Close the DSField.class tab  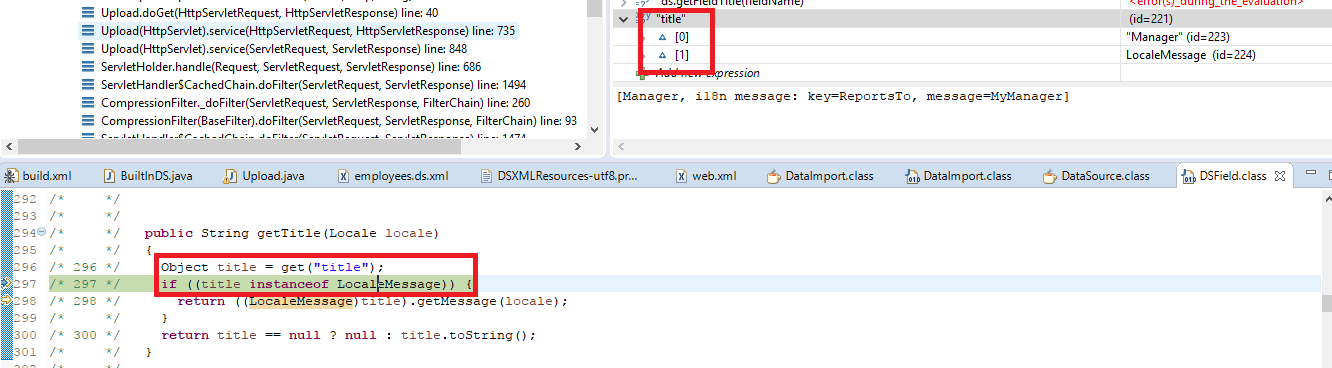point(1280,176)
